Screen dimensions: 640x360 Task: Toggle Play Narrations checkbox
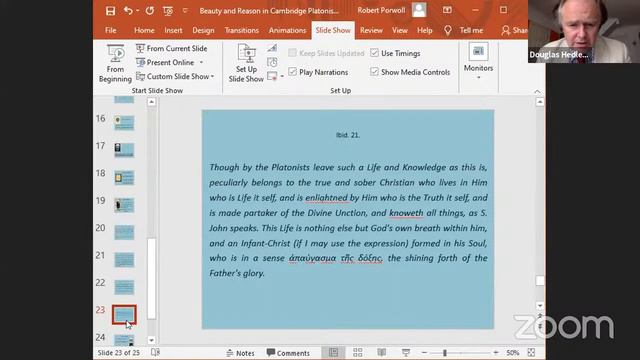coord(292,71)
